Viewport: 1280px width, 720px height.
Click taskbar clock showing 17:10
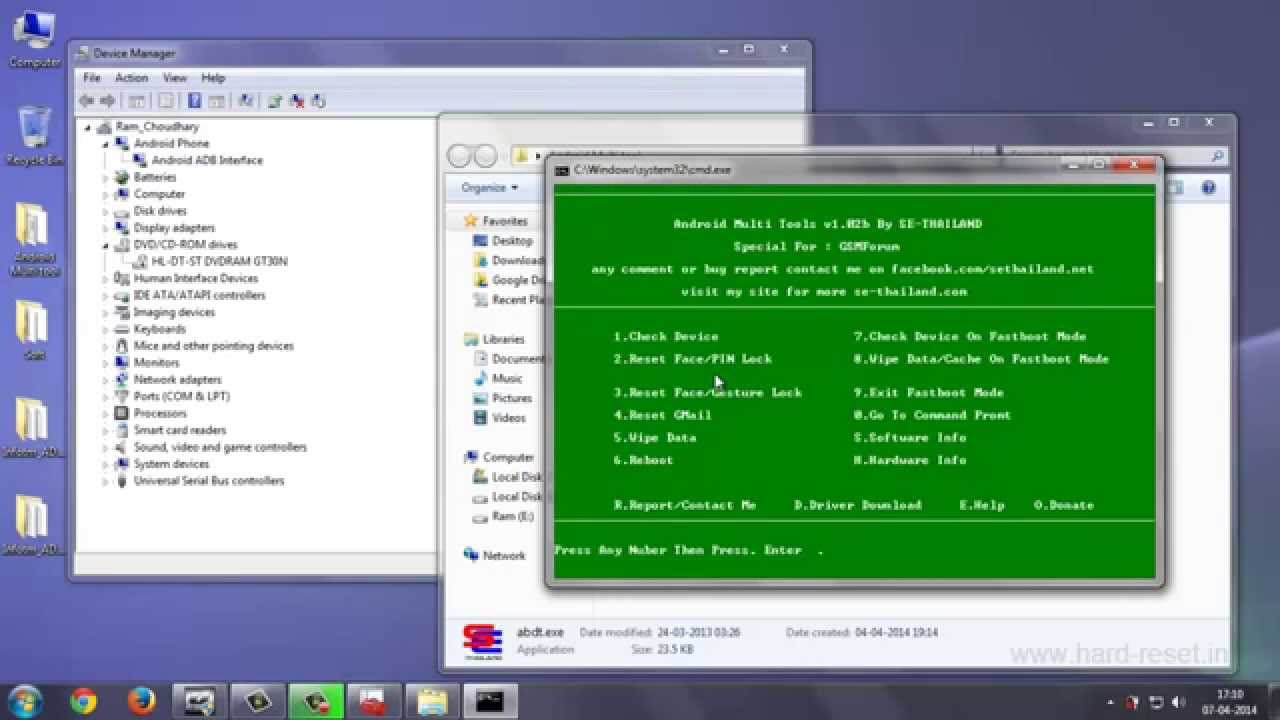pos(1229,702)
